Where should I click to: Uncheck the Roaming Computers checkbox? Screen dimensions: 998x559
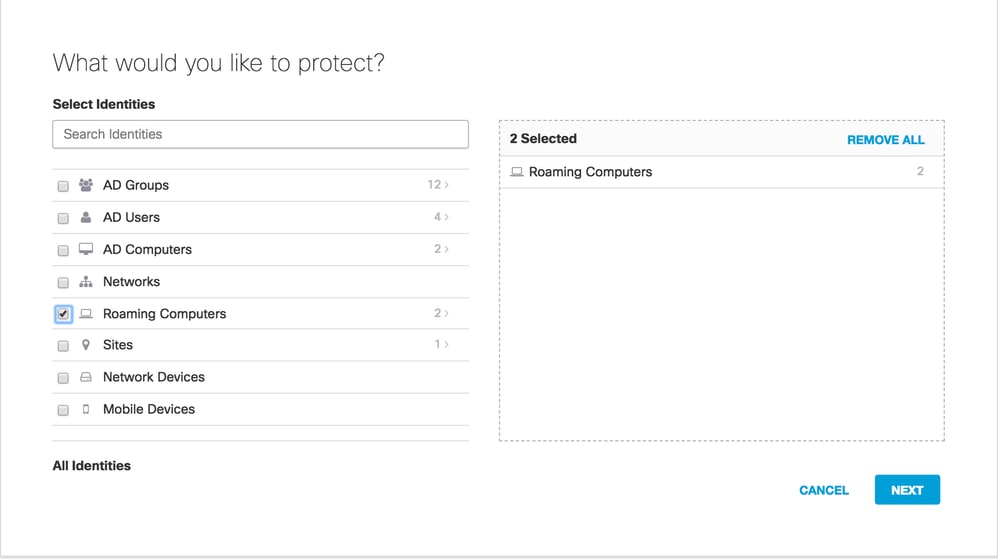coord(63,314)
